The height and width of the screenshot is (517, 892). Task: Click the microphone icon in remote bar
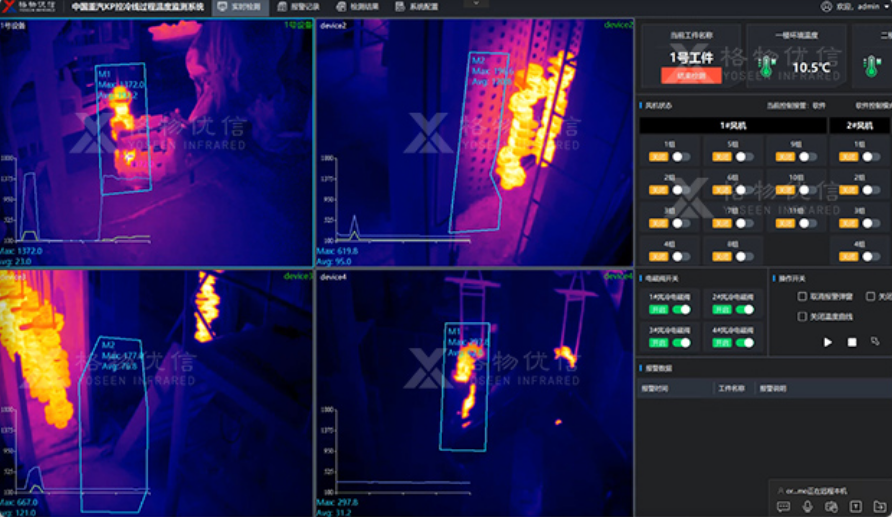(x=807, y=507)
